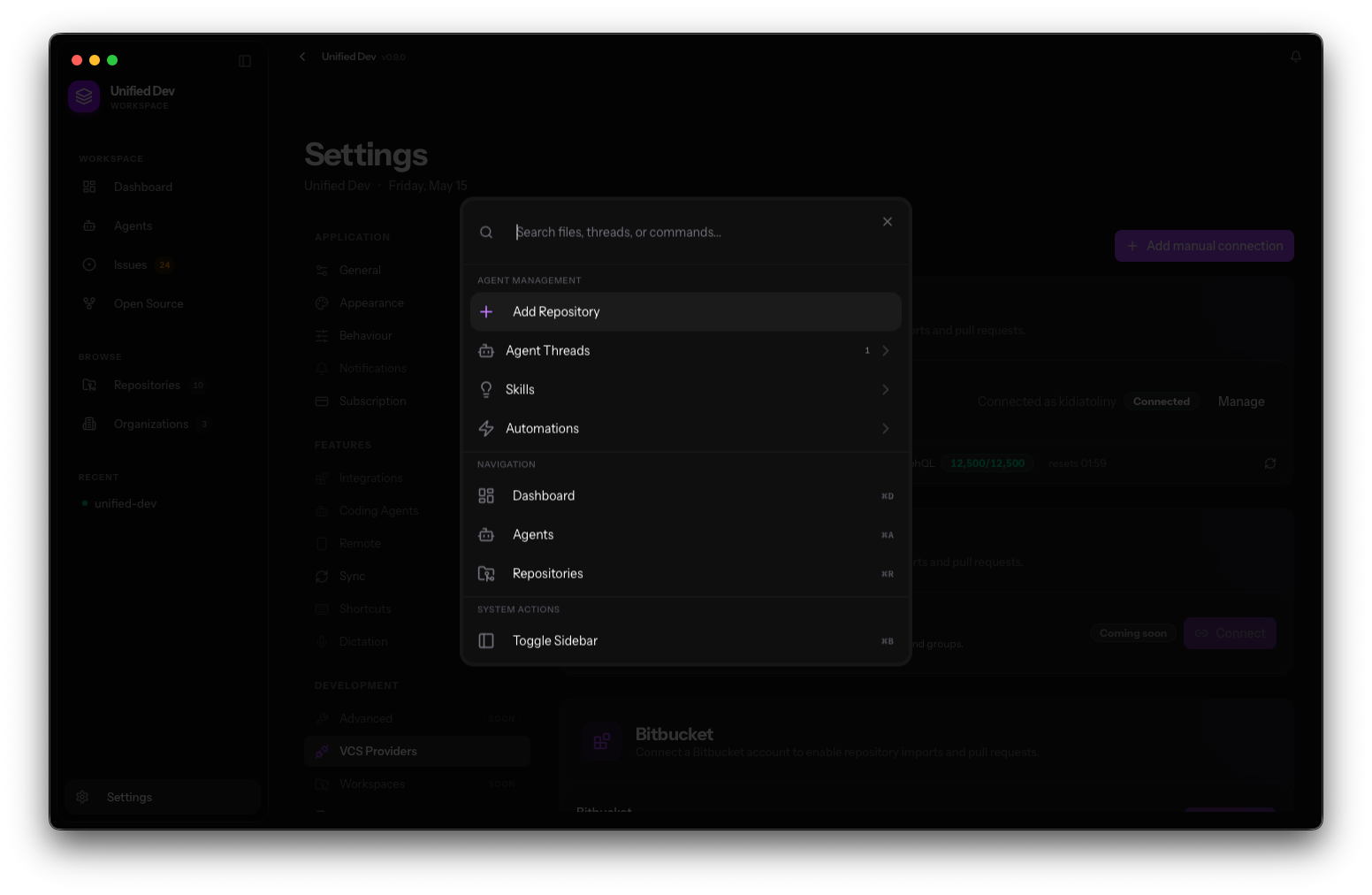Select Coding Agents settings section
This screenshot has width=1372, height=895.
[417, 511]
